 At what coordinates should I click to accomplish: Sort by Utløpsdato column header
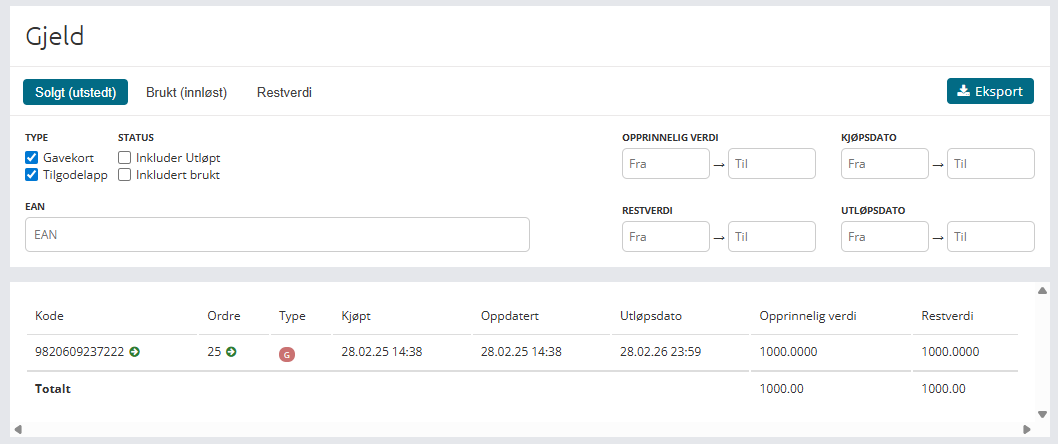[651, 316]
